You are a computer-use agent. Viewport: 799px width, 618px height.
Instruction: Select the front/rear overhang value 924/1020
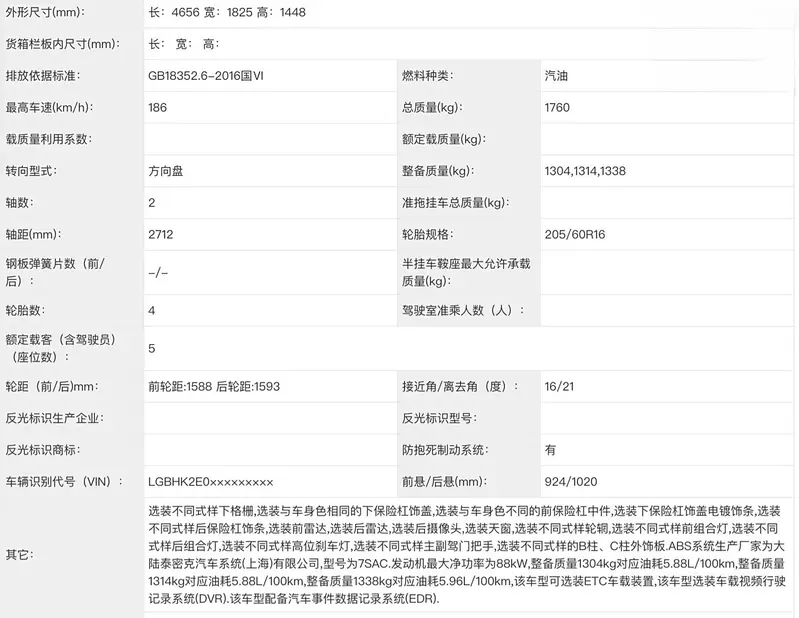[572, 481]
